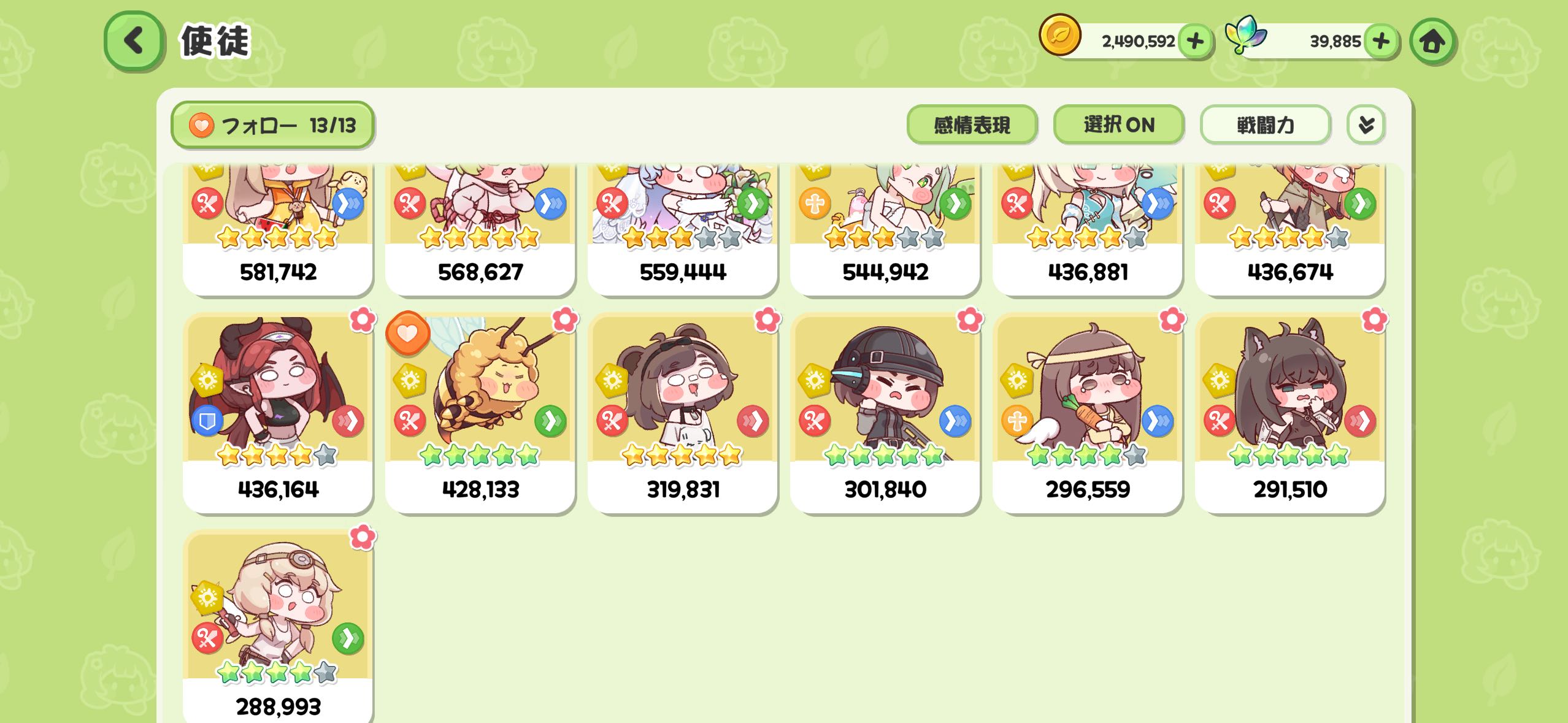Tap the rainbow crystal currency icon
Image resolution: width=1568 pixels, height=723 pixels.
pos(1245,35)
